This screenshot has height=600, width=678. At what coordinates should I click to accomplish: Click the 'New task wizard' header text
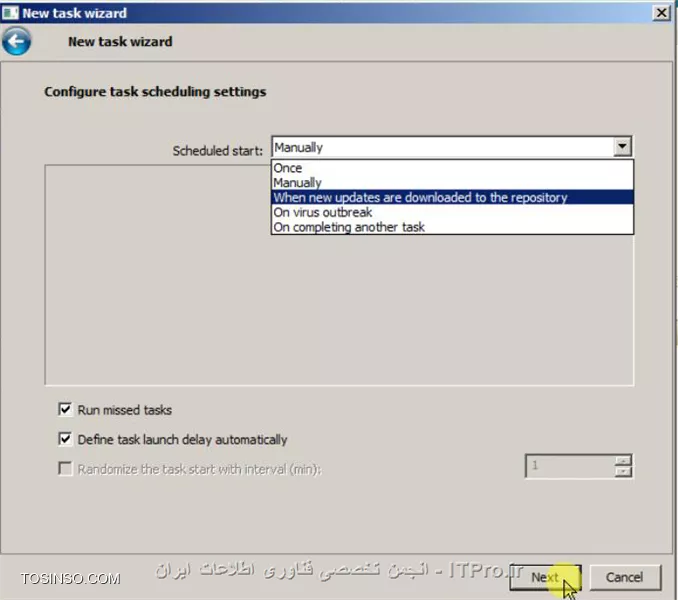120,41
